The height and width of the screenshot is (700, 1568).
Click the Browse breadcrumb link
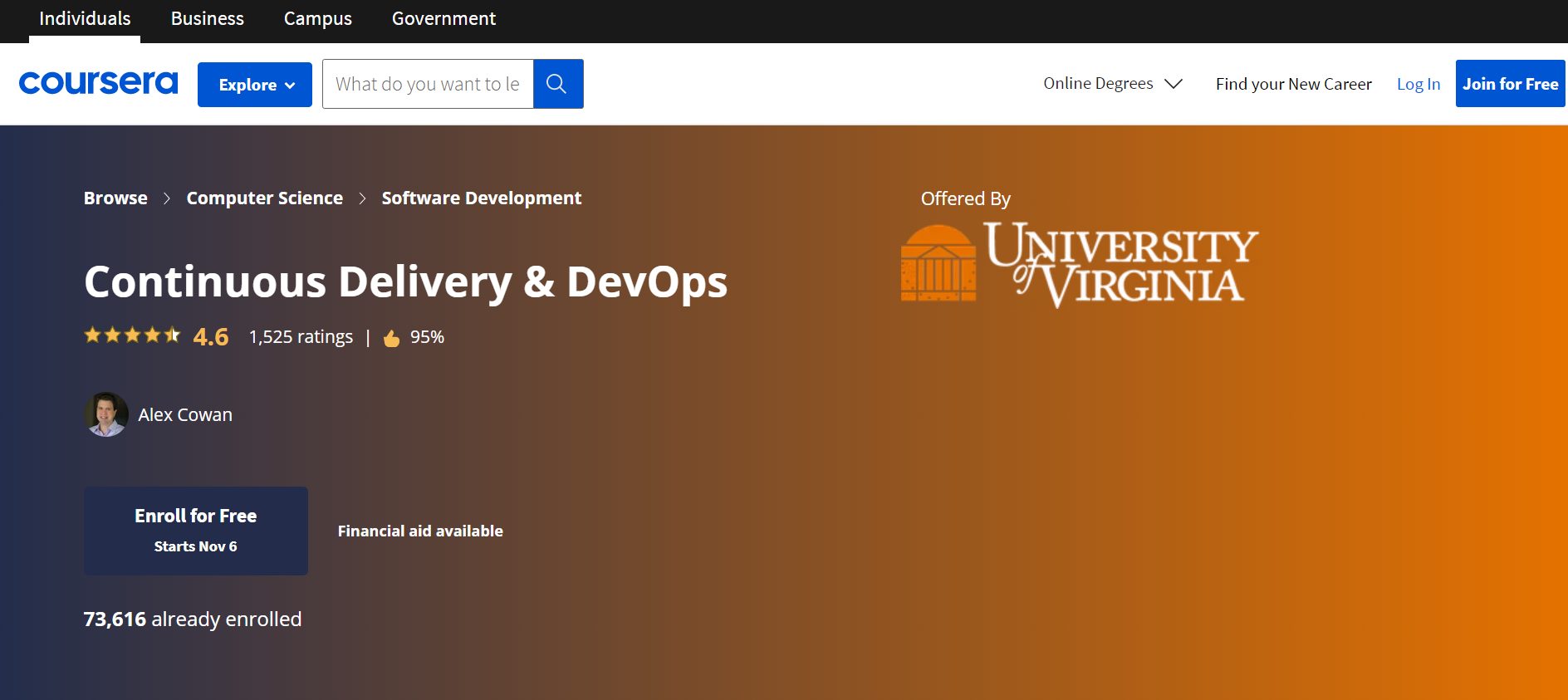(115, 198)
